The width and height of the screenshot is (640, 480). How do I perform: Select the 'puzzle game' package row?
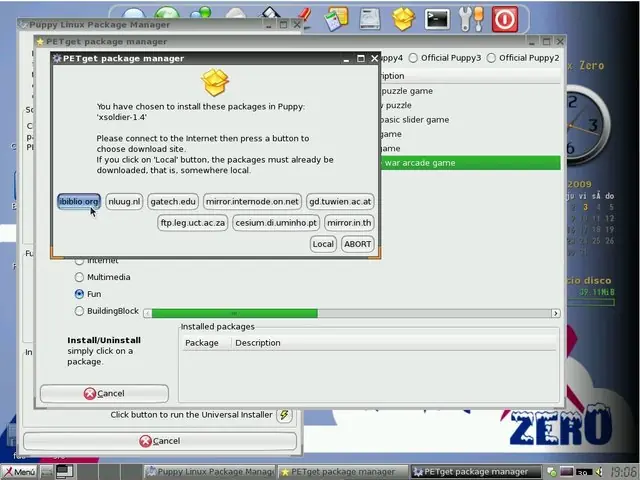point(470,91)
